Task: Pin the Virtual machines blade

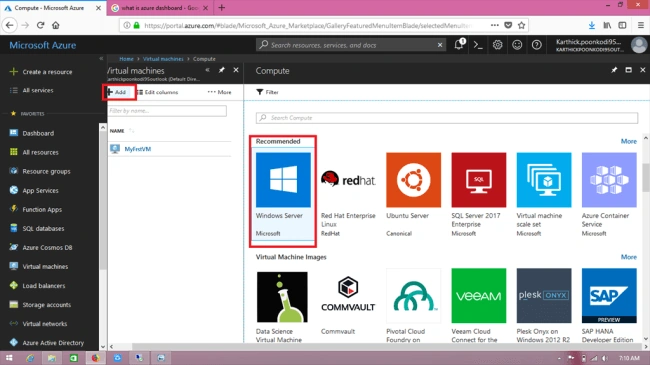Action: 222,70
